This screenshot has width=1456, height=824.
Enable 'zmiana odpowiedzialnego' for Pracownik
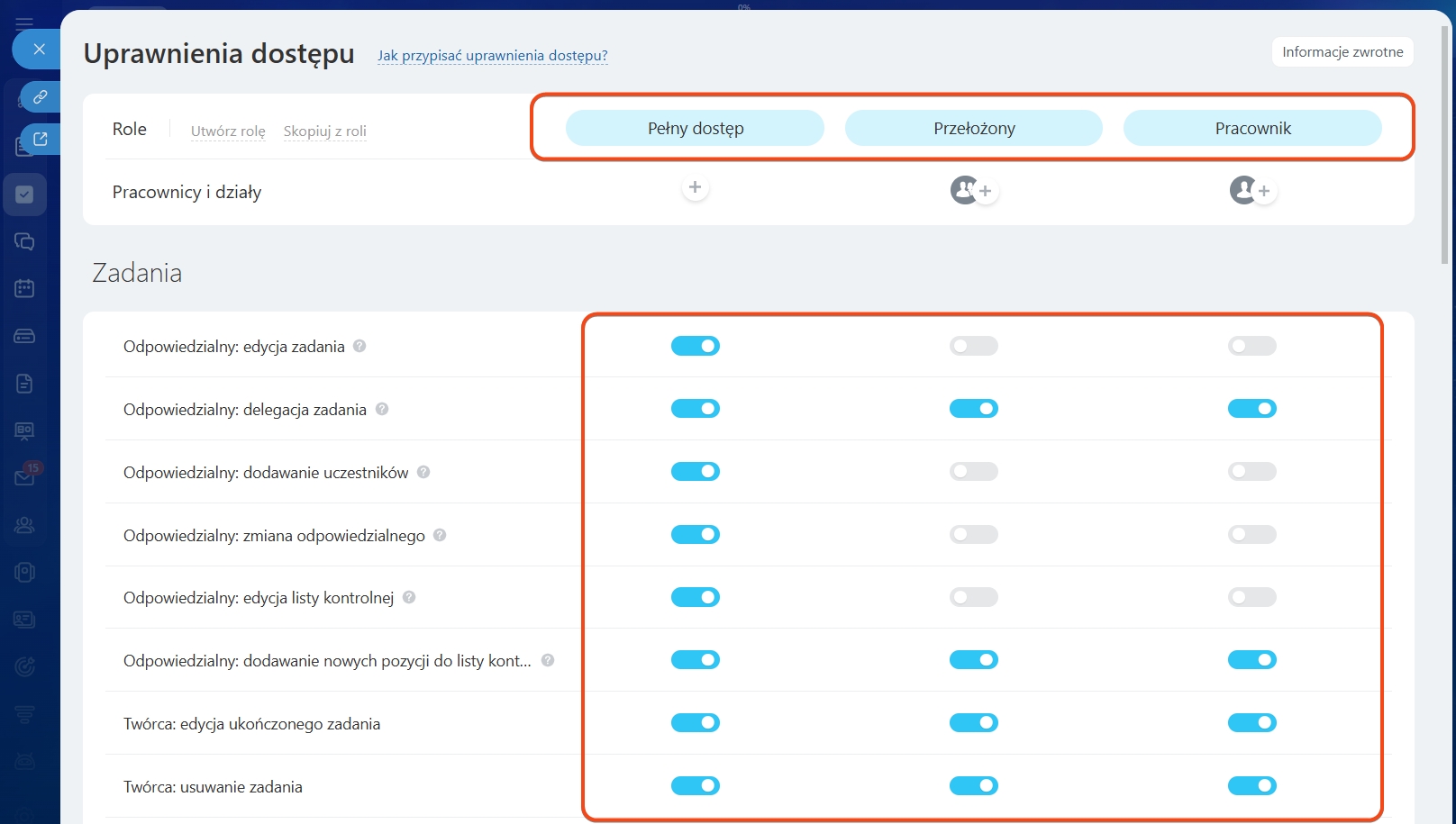click(1251, 535)
